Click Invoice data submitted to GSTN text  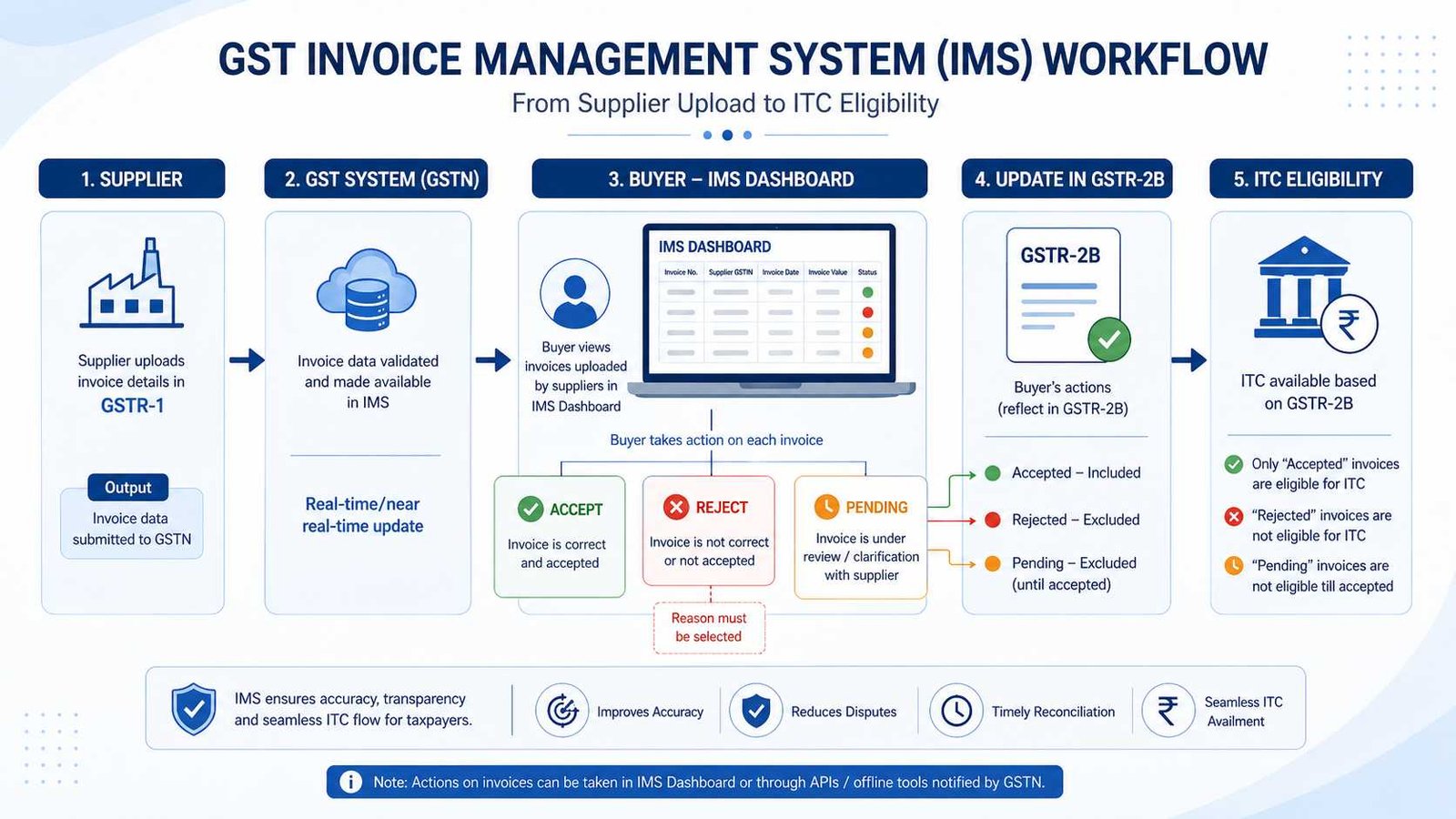pyautogui.click(x=132, y=529)
